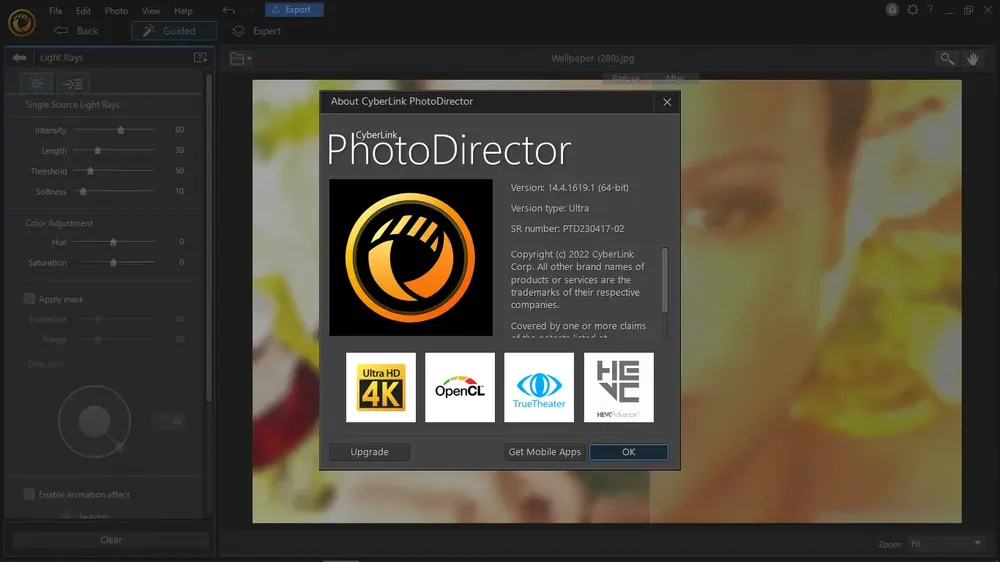Image resolution: width=1000 pixels, height=562 pixels.
Task: Click the Intensity slider handle
Action: click(121, 130)
